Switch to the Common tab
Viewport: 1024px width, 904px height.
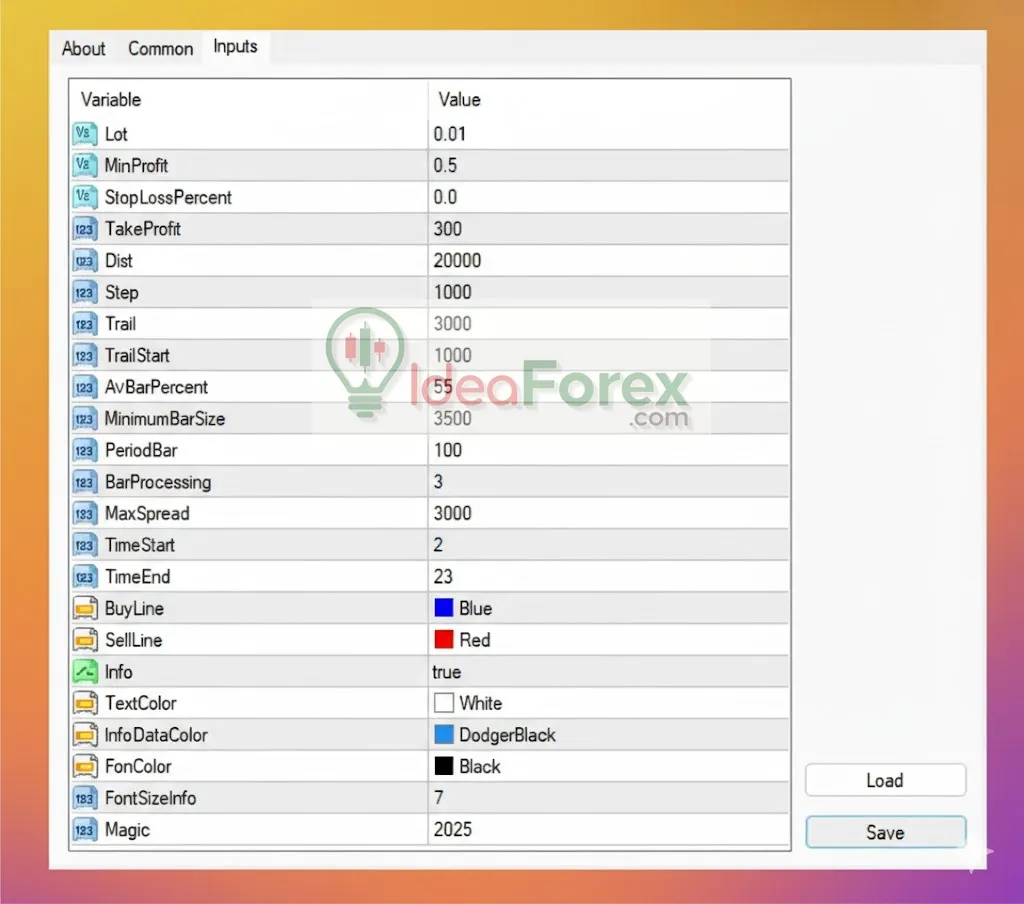tap(160, 48)
